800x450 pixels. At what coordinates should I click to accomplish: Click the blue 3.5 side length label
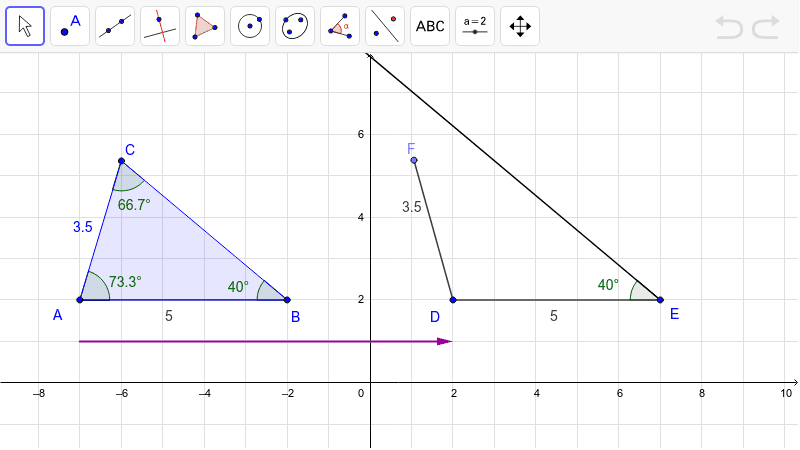83,227
